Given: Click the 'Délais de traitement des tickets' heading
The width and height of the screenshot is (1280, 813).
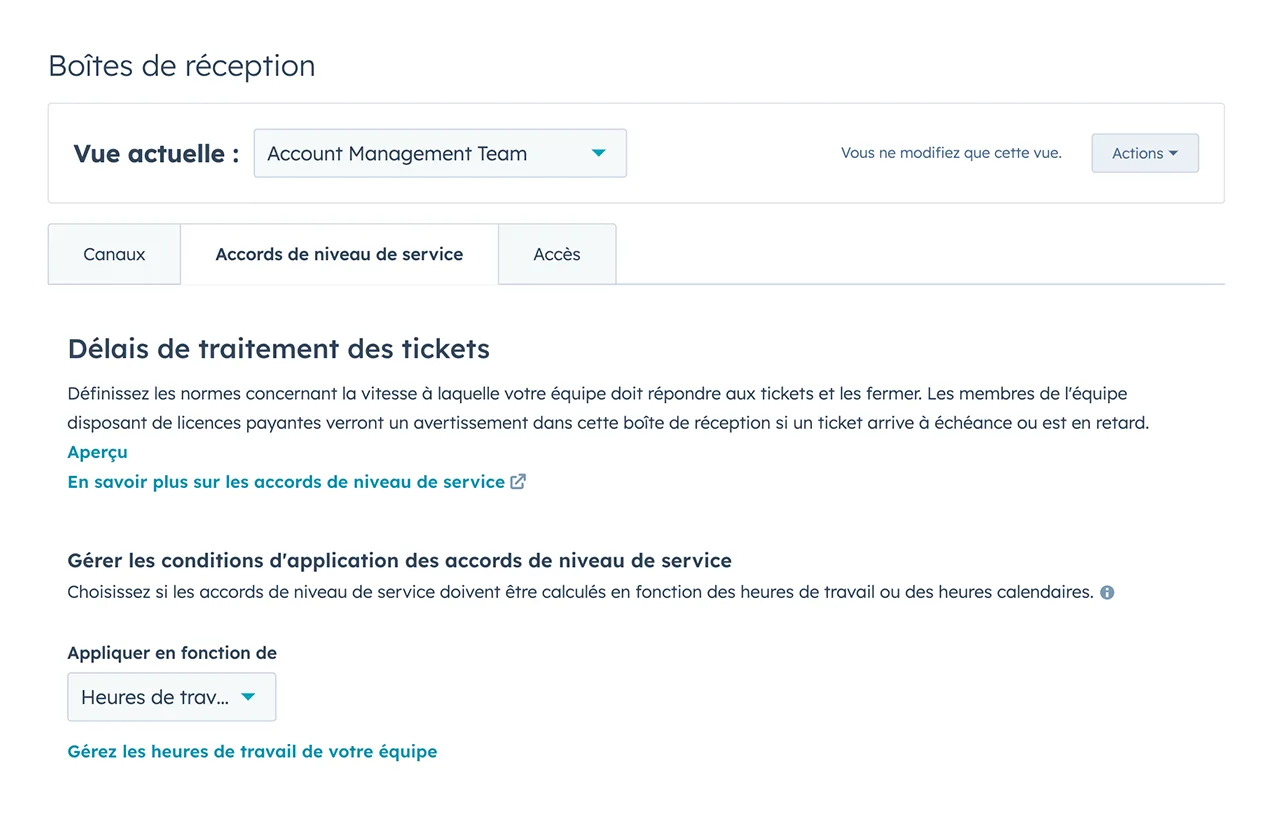Looking at the screenshot, I should (x=278, y=349).
